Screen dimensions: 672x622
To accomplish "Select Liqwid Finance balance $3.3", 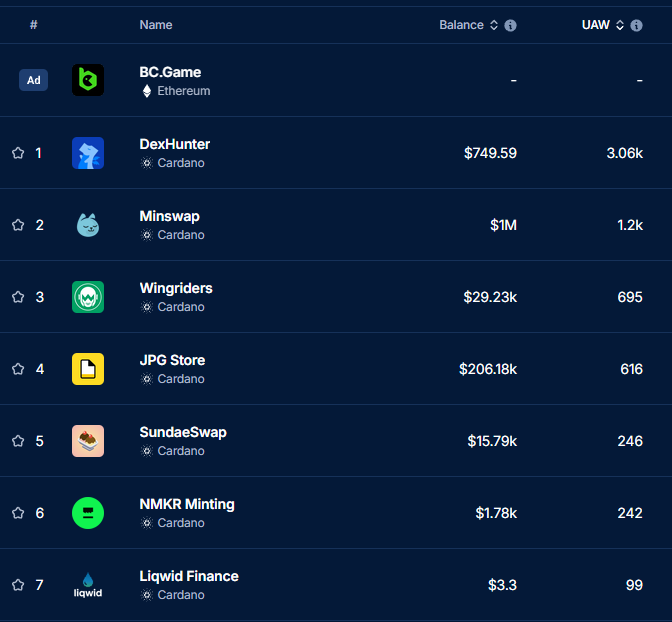I will tap(502, 585).
